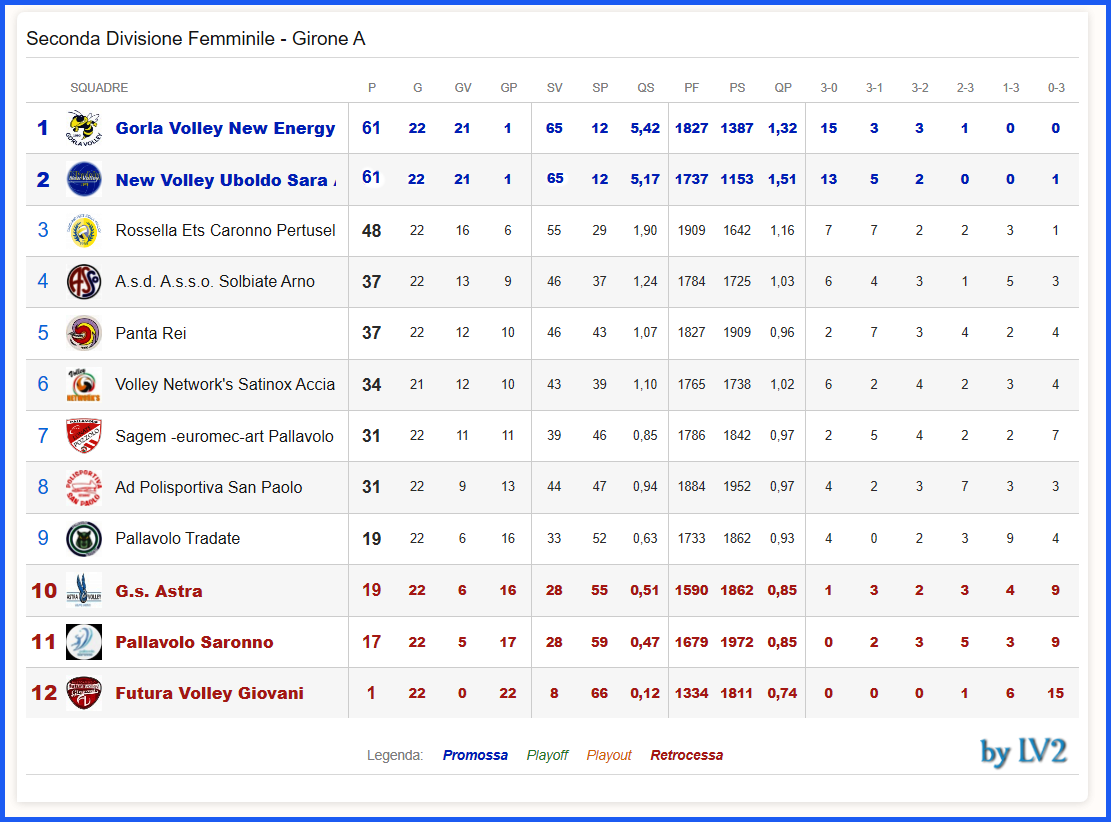Open the Pallavolo Saronno team name
1111x822 pixels.
[194, 642]
